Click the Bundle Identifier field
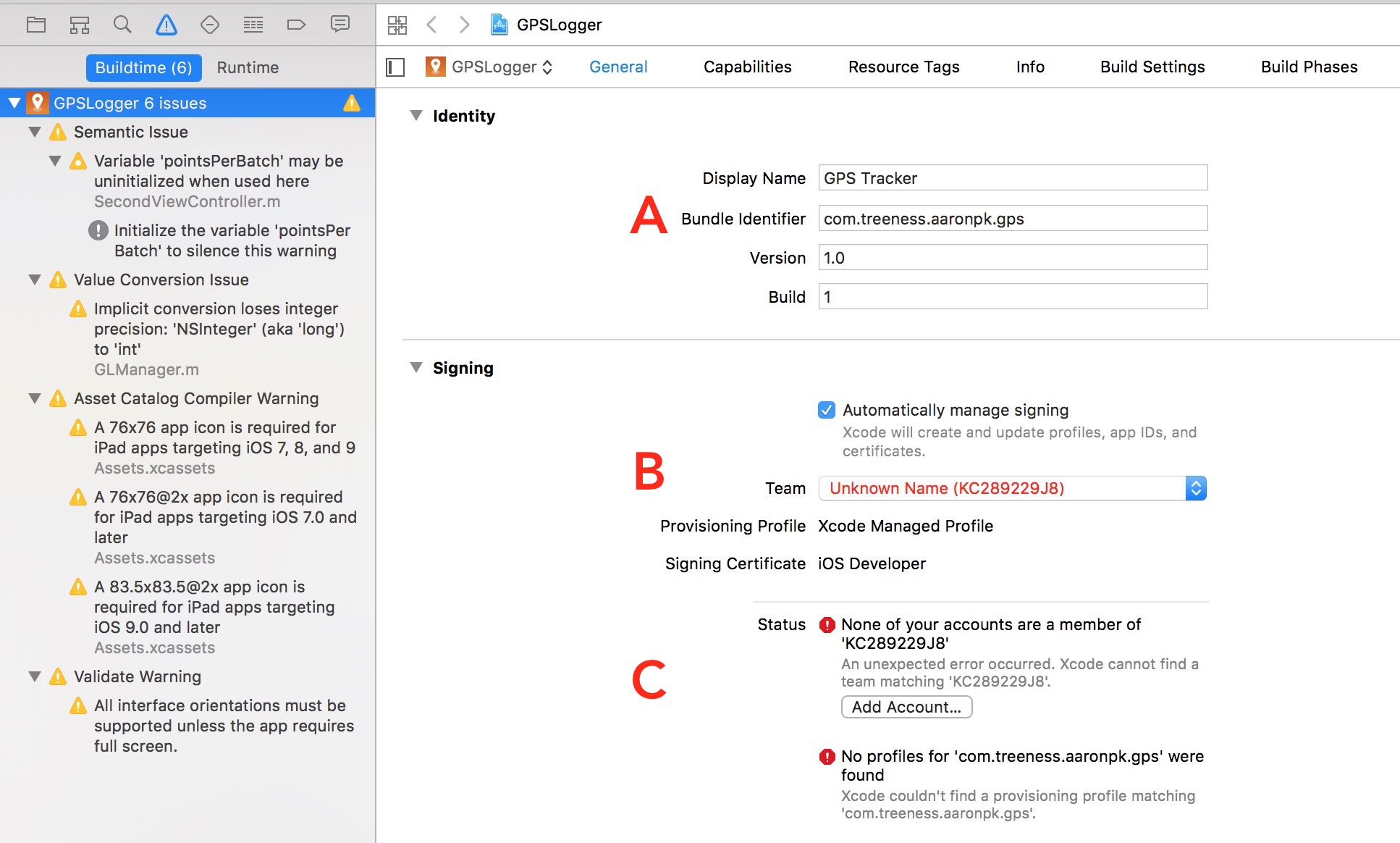1400x843 pixels. [1012, 218]
